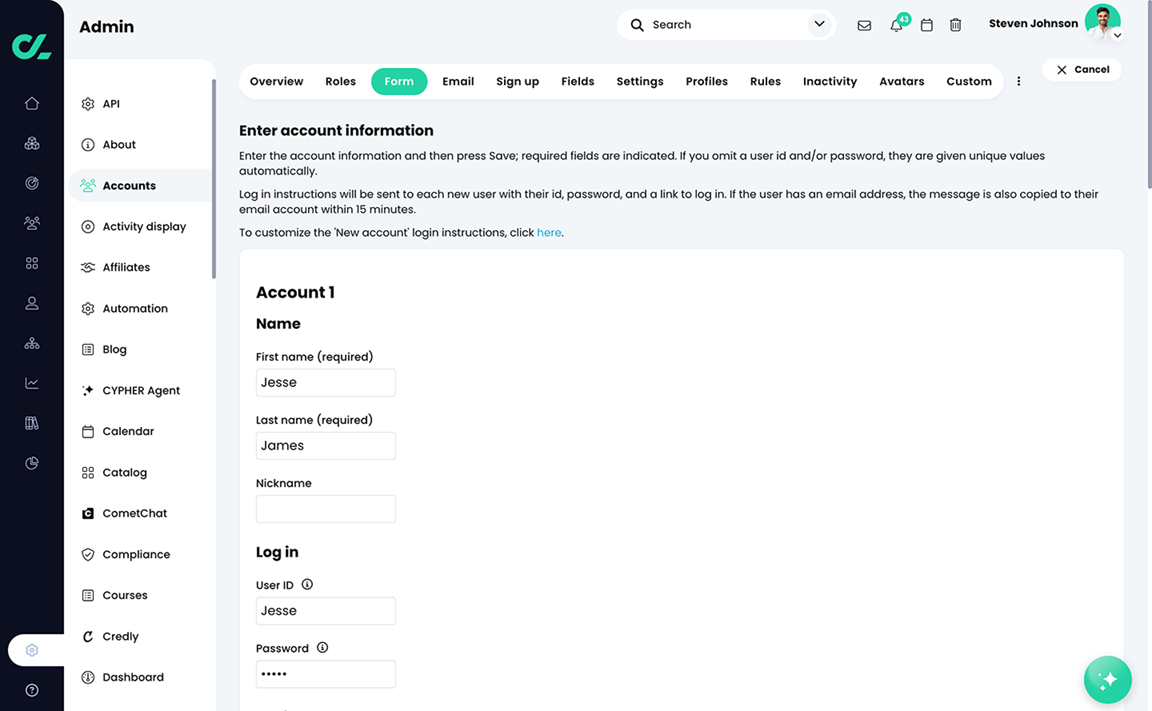Switch to the Roles tab
This screenshot has width=1152, height=711.
pyautogui.click(x=340, y=82)
